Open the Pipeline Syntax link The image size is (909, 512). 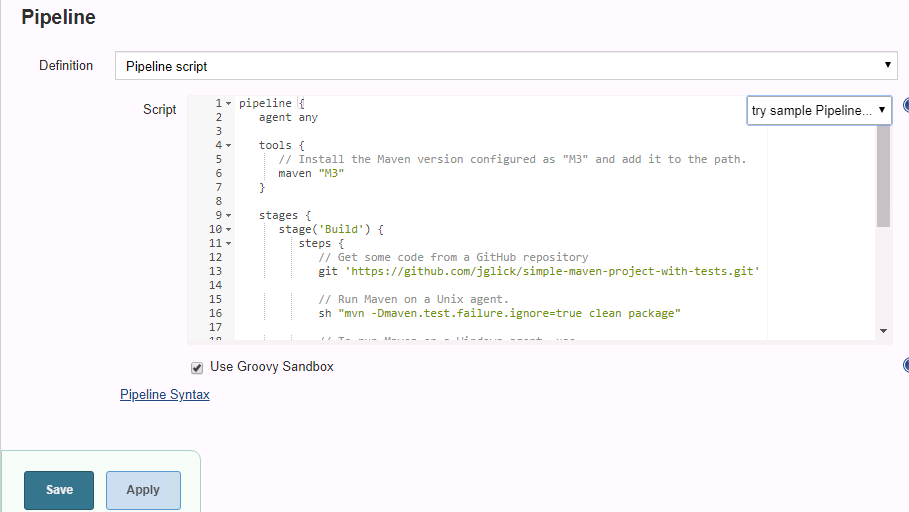(164, 395)
